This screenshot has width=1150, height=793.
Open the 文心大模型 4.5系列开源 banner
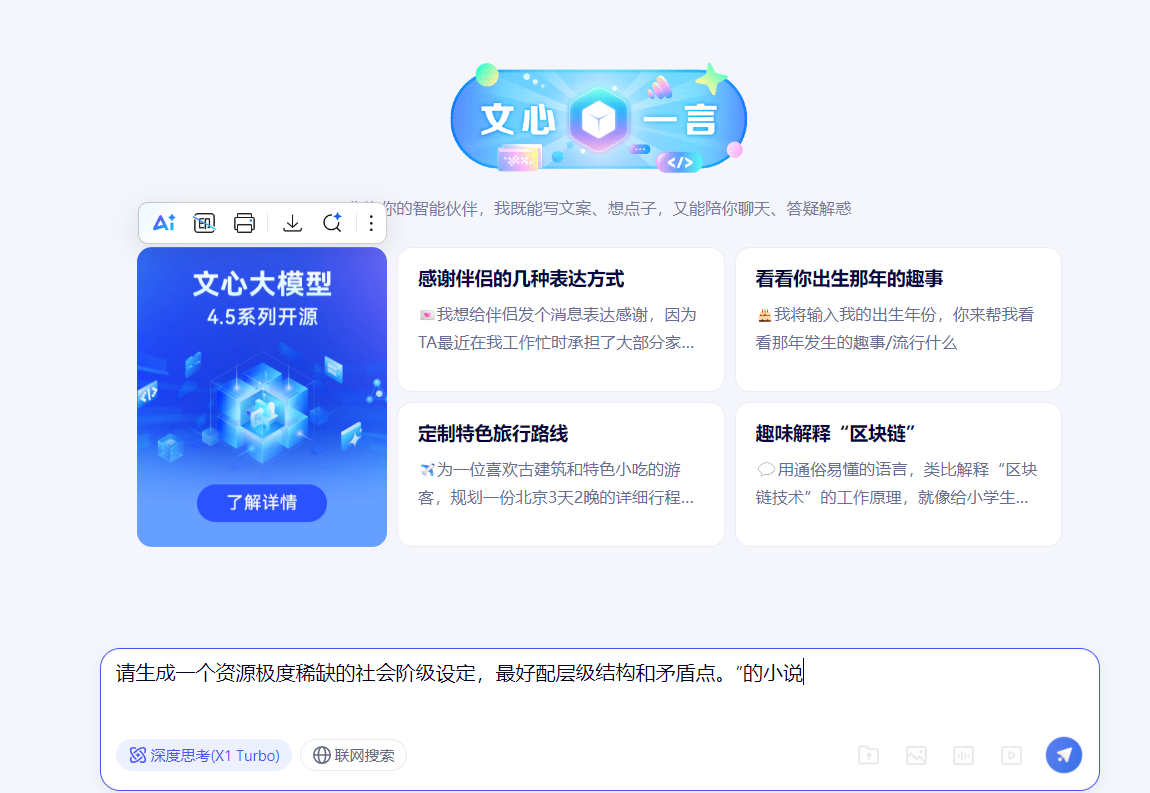pos(262,397)
